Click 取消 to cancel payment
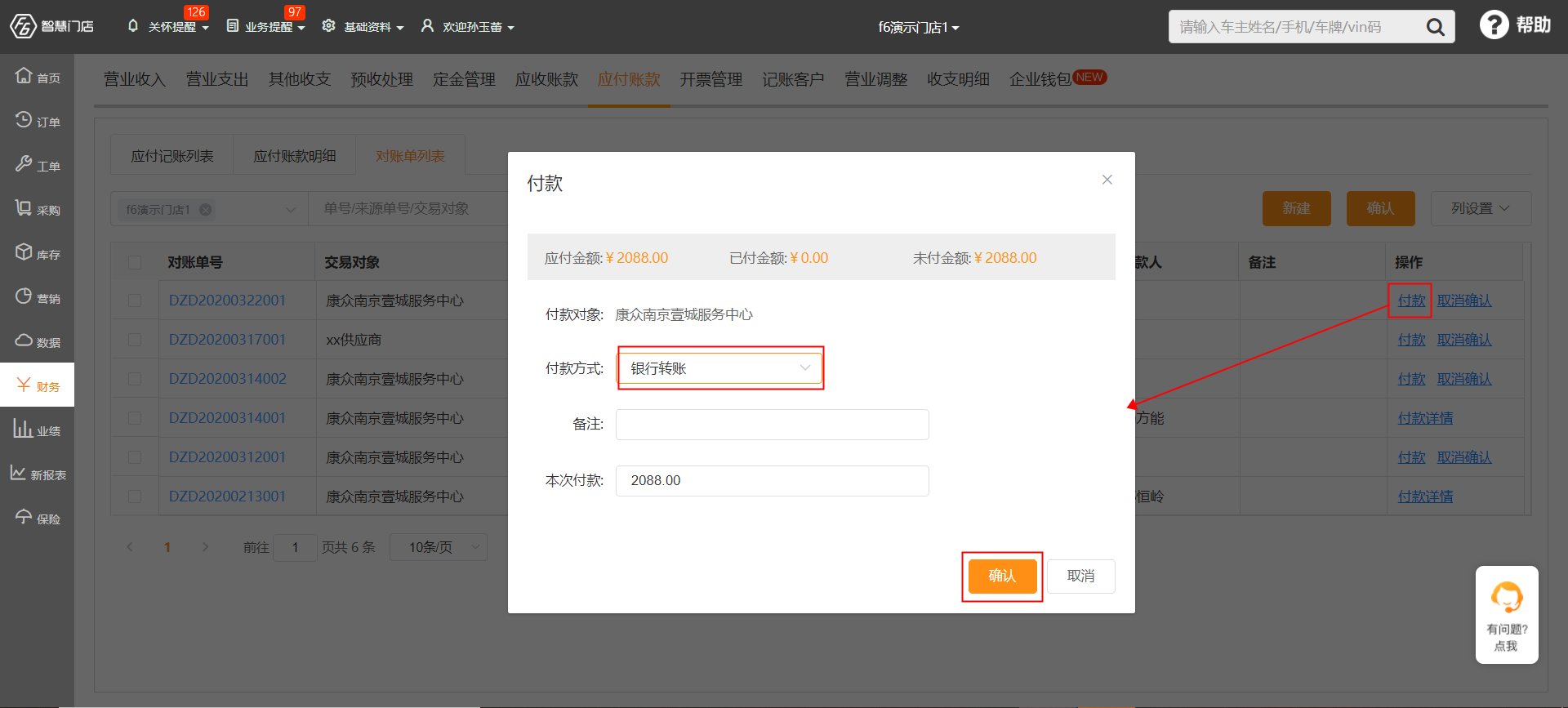This screenshot has height=708, width=1568. tap(1080, 576)
